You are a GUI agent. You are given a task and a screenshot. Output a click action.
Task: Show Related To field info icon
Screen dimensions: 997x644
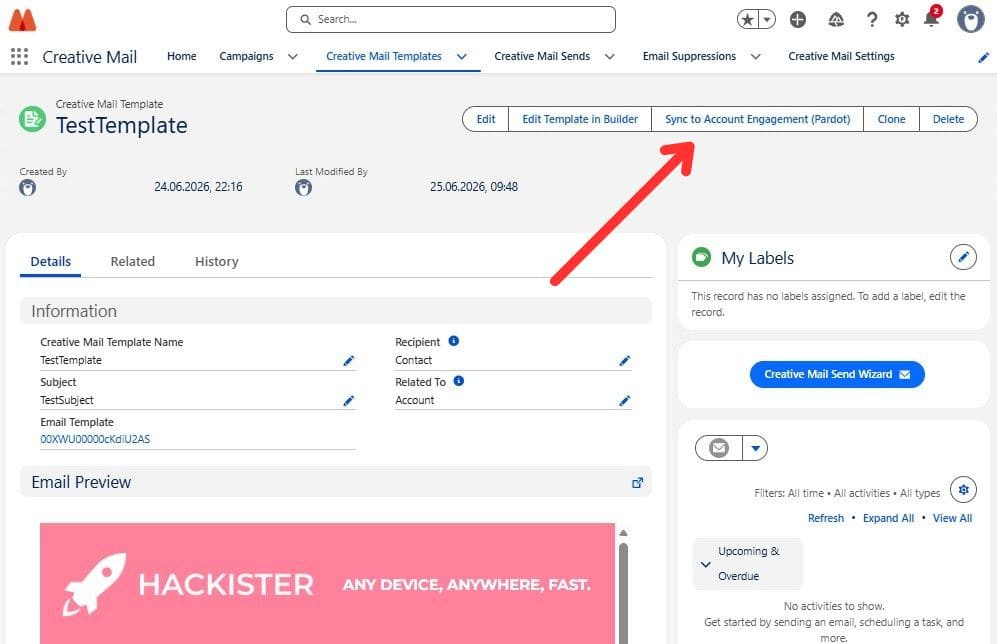point(458,381)
